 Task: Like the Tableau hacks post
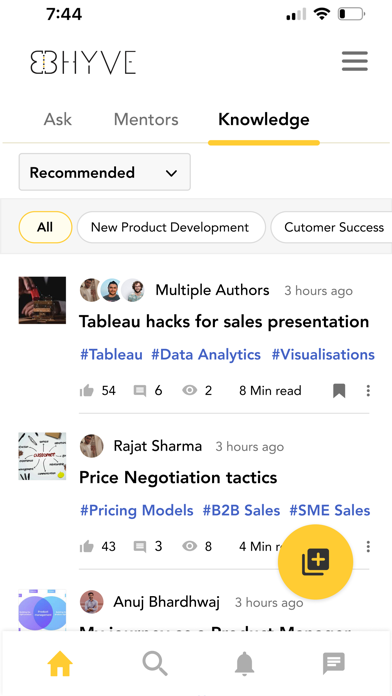click(x=87, y=391)
